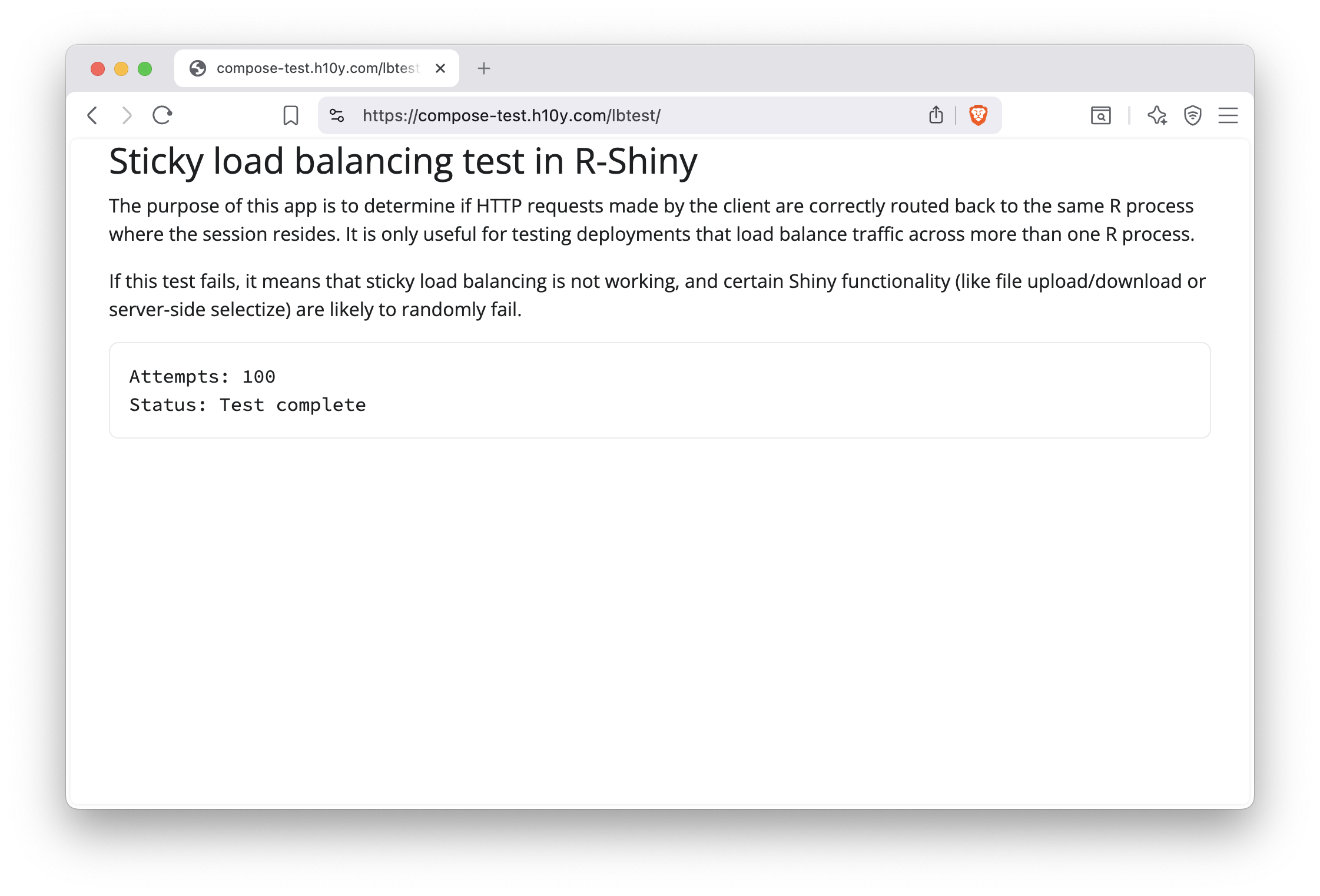
Task: Navigate back with the back arrow
Action: [92, 115]
